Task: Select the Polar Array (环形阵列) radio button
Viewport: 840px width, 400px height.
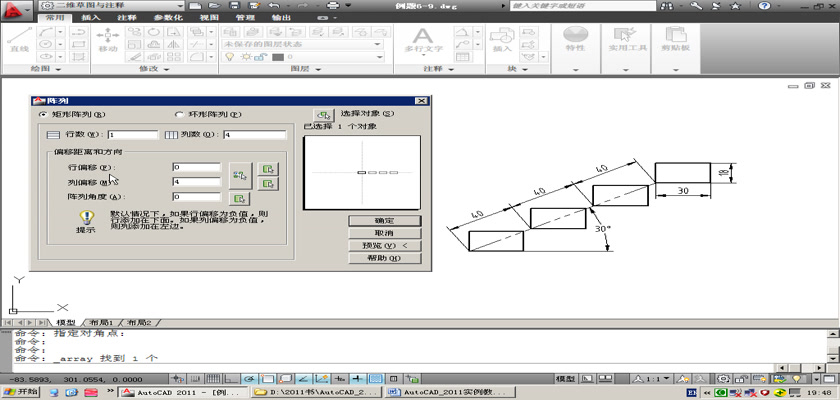Action: click(179, 115)
